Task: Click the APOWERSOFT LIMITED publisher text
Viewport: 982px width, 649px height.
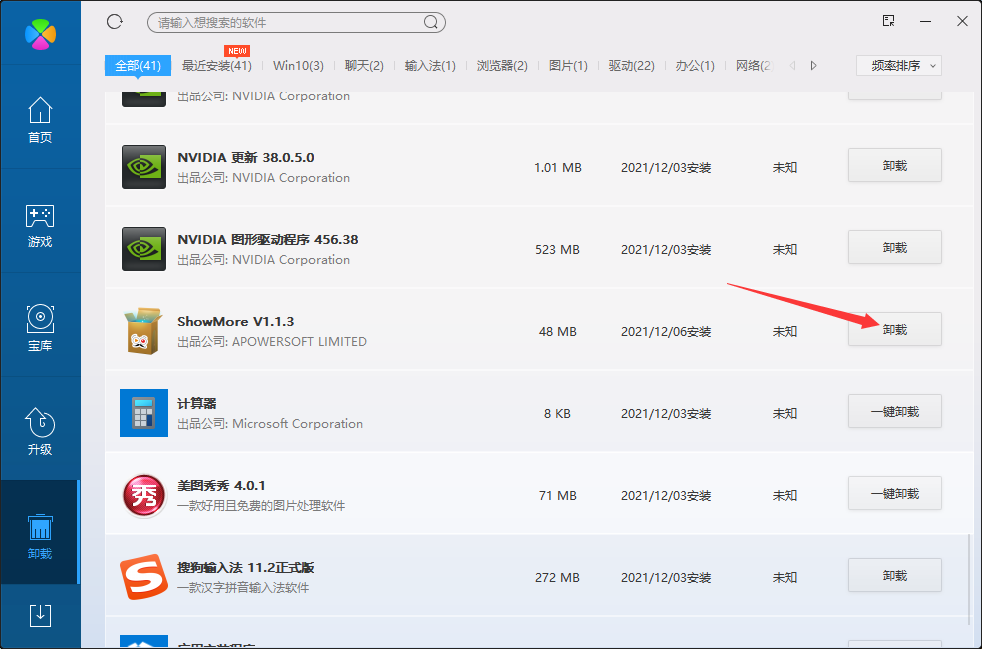Action: 299,341
